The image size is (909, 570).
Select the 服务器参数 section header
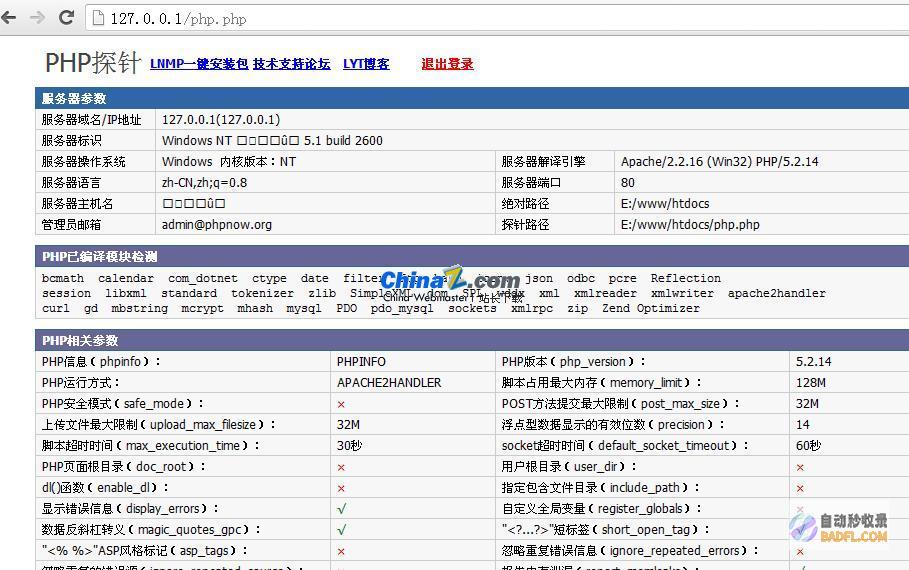pyautogui.click(x=472, y=98)
